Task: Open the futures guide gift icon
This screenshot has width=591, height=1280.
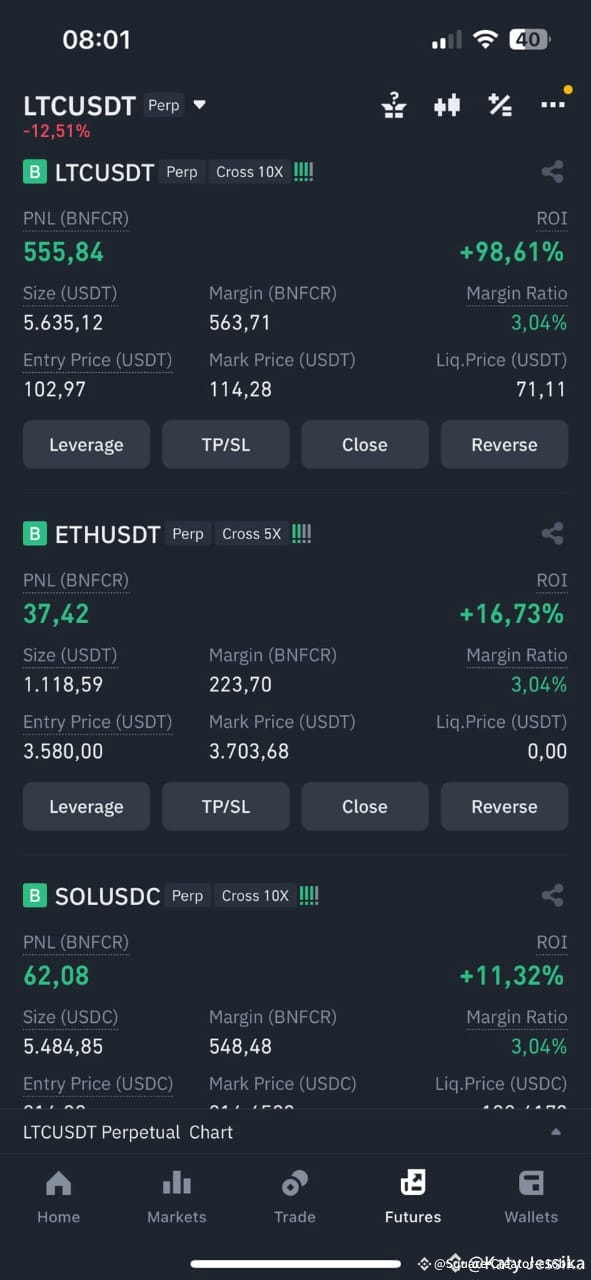Action: 394,105
